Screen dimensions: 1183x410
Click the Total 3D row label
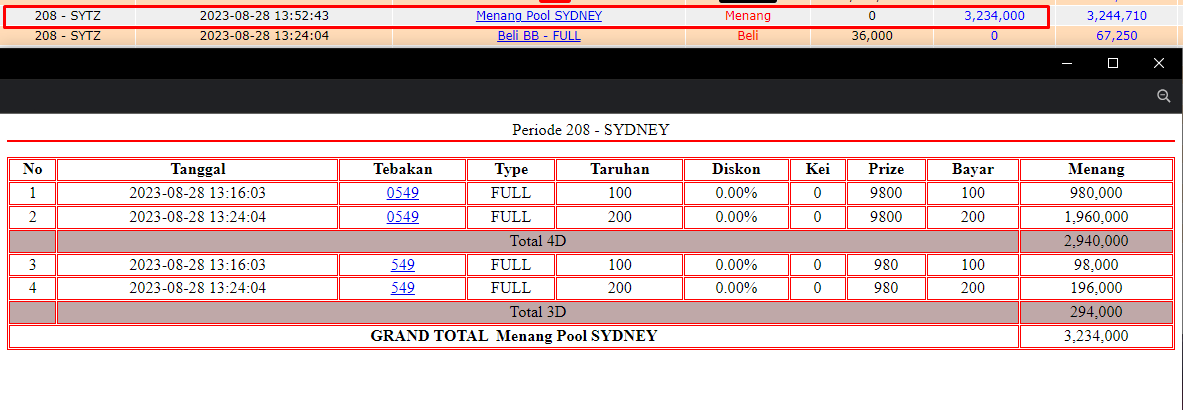[x=538, y=312]
